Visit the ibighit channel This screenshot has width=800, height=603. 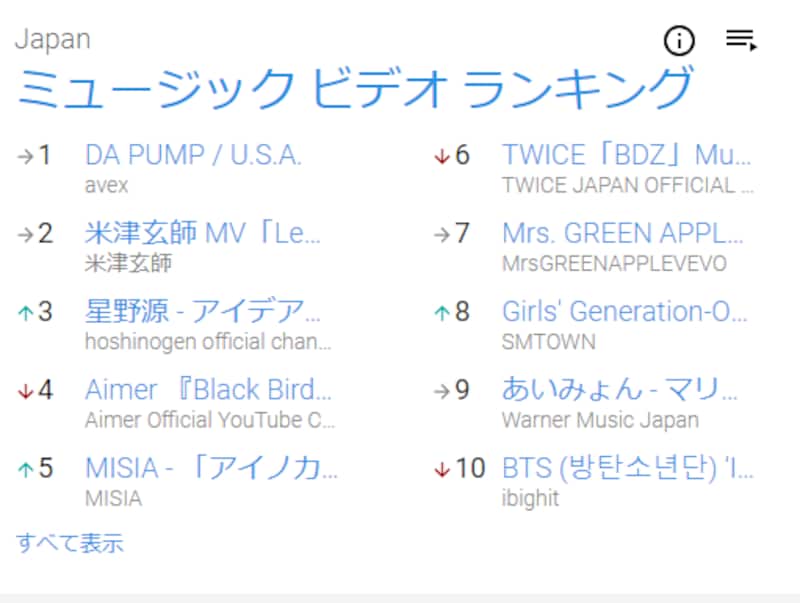(x=530, y=498)
